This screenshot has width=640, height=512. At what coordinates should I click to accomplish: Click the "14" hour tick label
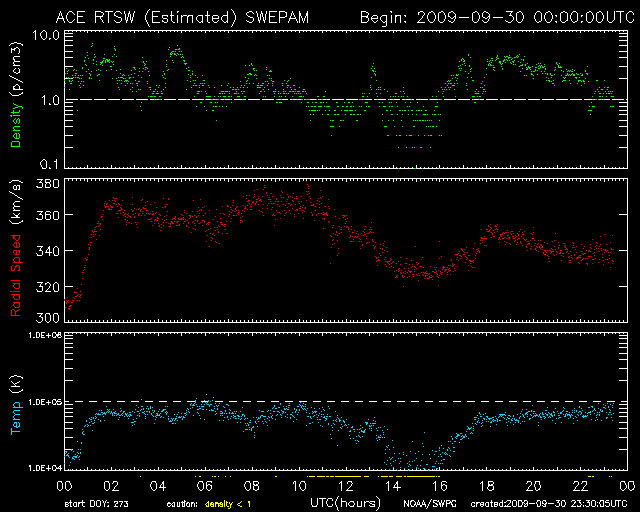tap(393, 486)
